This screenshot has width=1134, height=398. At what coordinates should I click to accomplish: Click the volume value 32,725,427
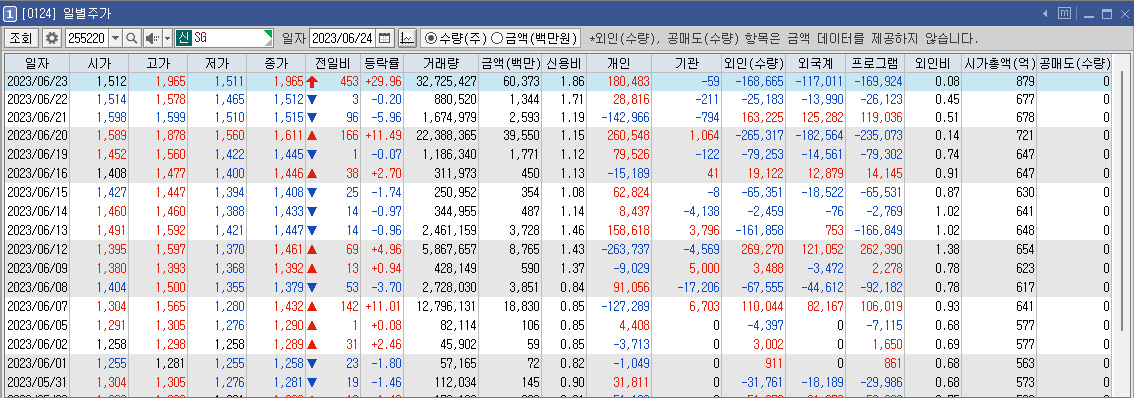click(x=446, y=82)
